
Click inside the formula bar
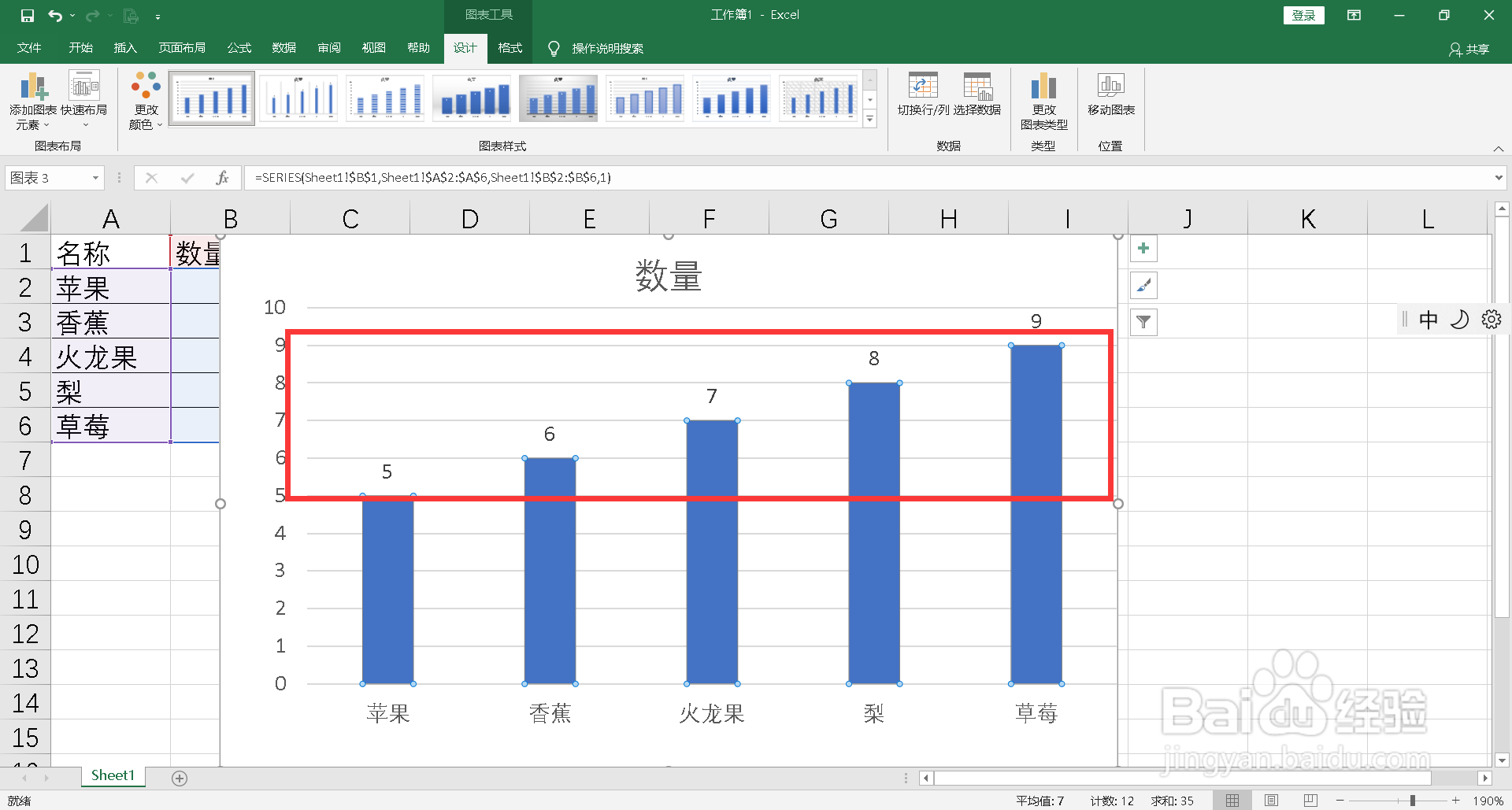pos(551,178)
